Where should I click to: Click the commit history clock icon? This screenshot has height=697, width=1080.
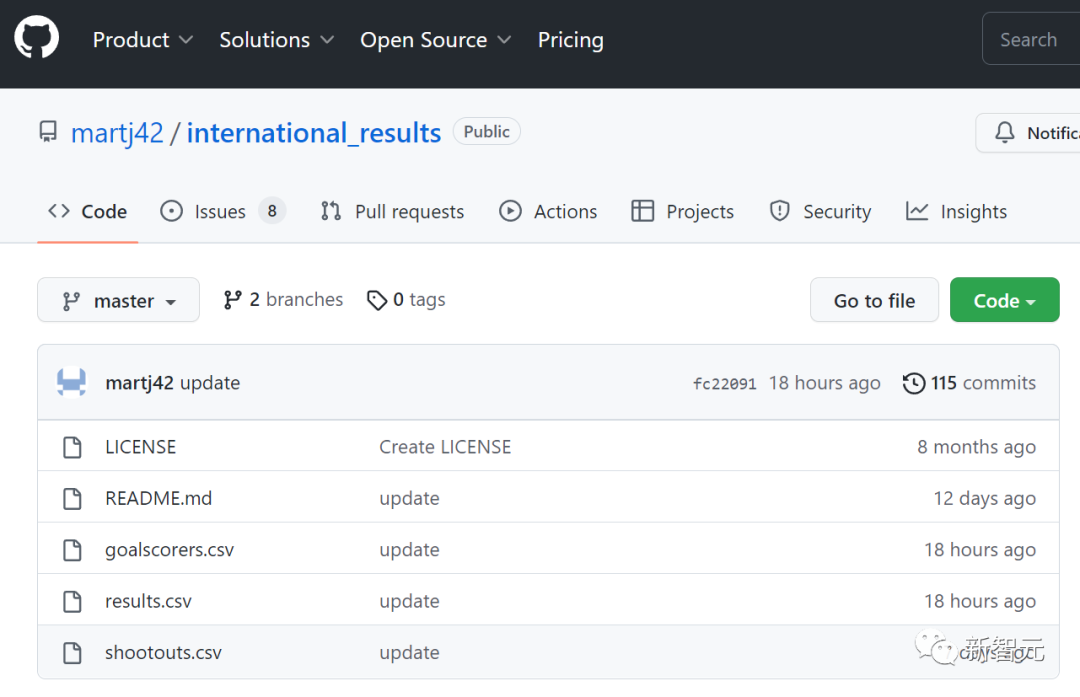[x=913, y=383]
